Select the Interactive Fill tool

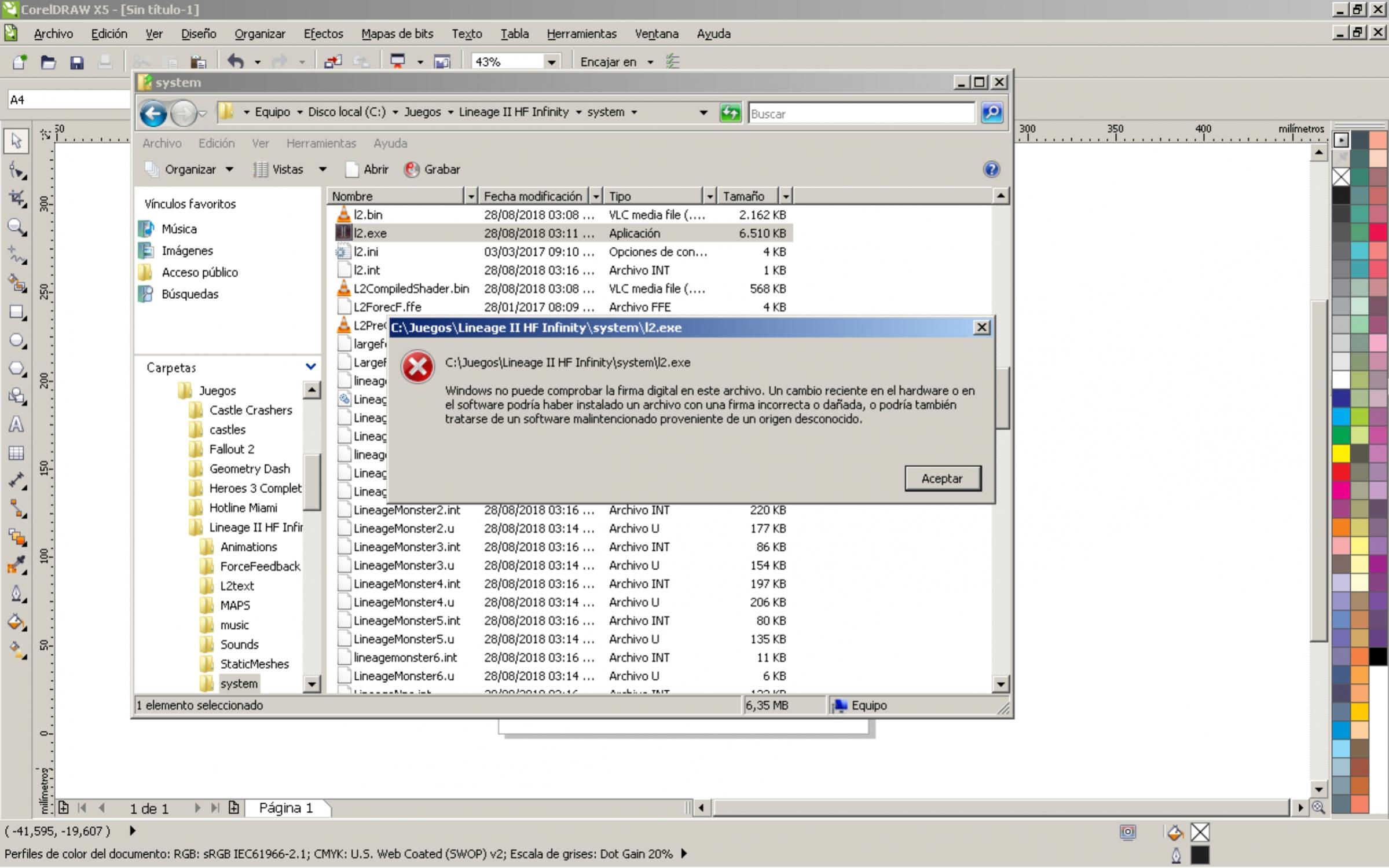pos(16,651)
